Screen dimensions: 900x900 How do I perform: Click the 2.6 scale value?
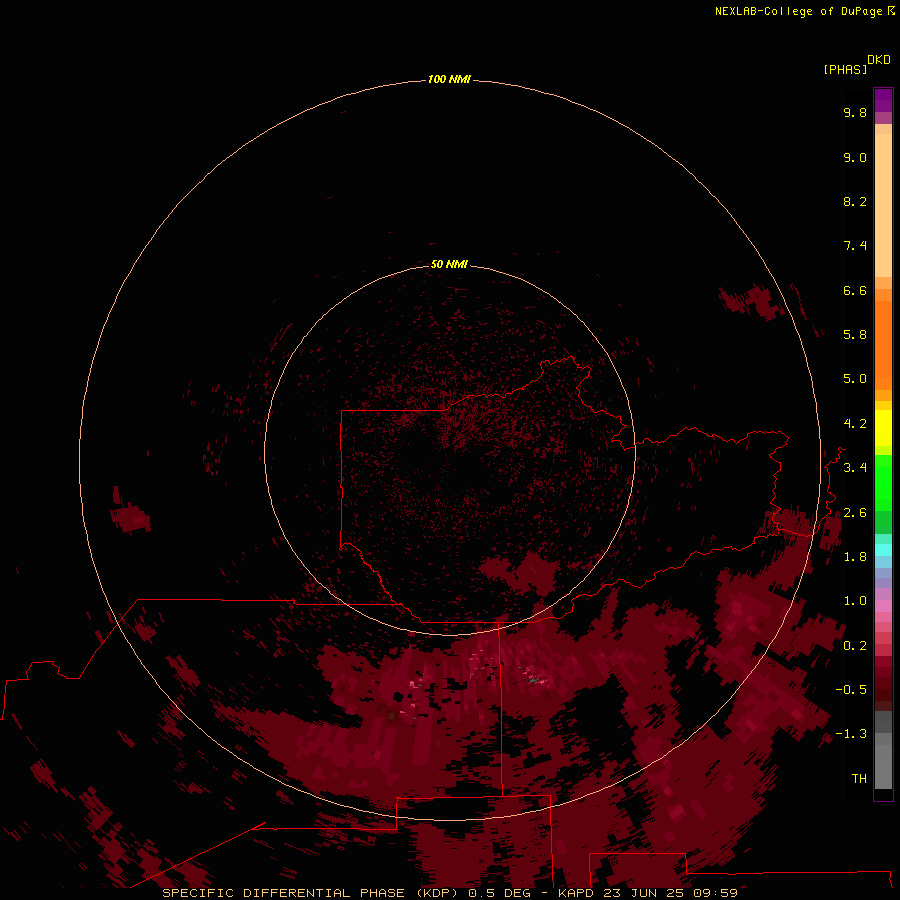point(855,513)
